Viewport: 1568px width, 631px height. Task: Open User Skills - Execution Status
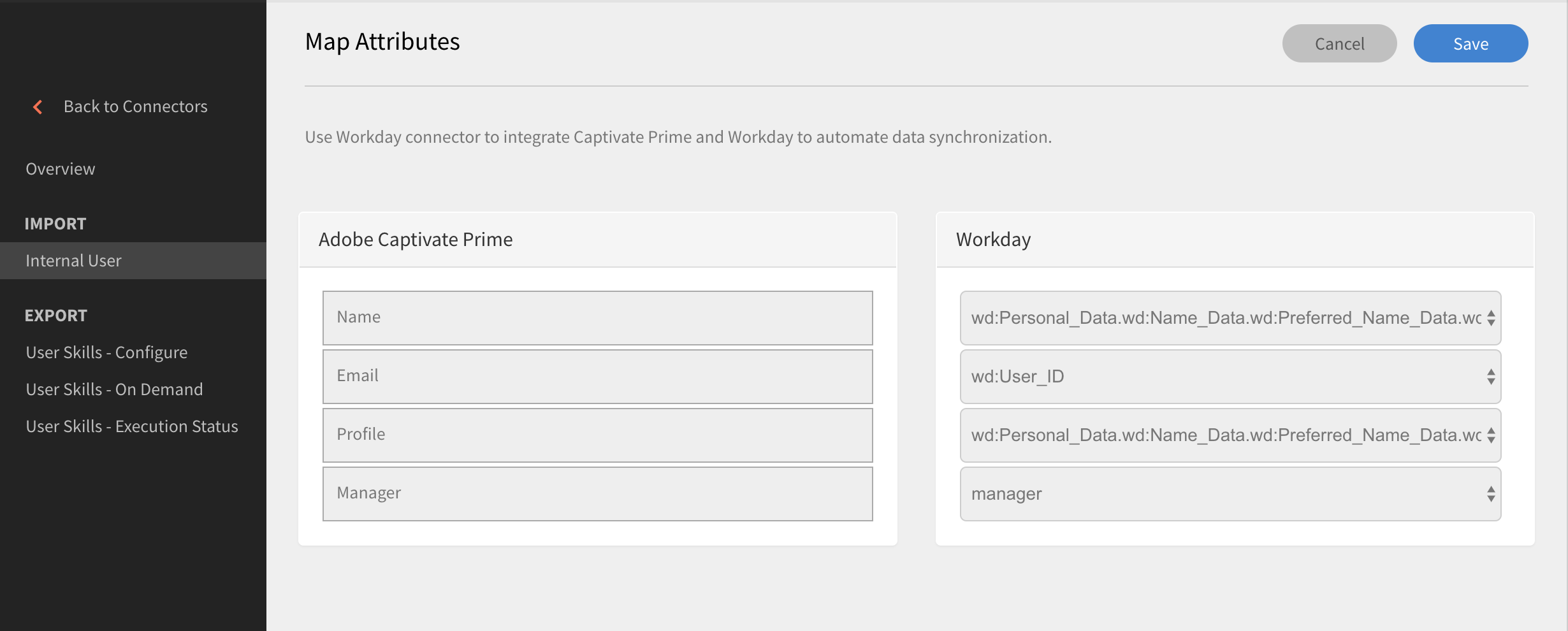(132, 426)
